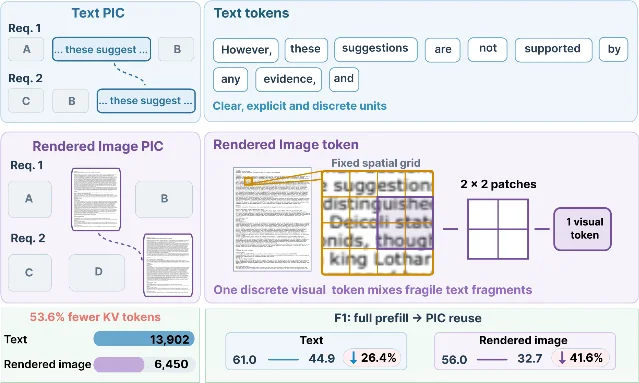The height and width of the screenshot is (383, 639).
Task: Select box B in Text PIC Req. 2 row
Action: pos(71,101)
